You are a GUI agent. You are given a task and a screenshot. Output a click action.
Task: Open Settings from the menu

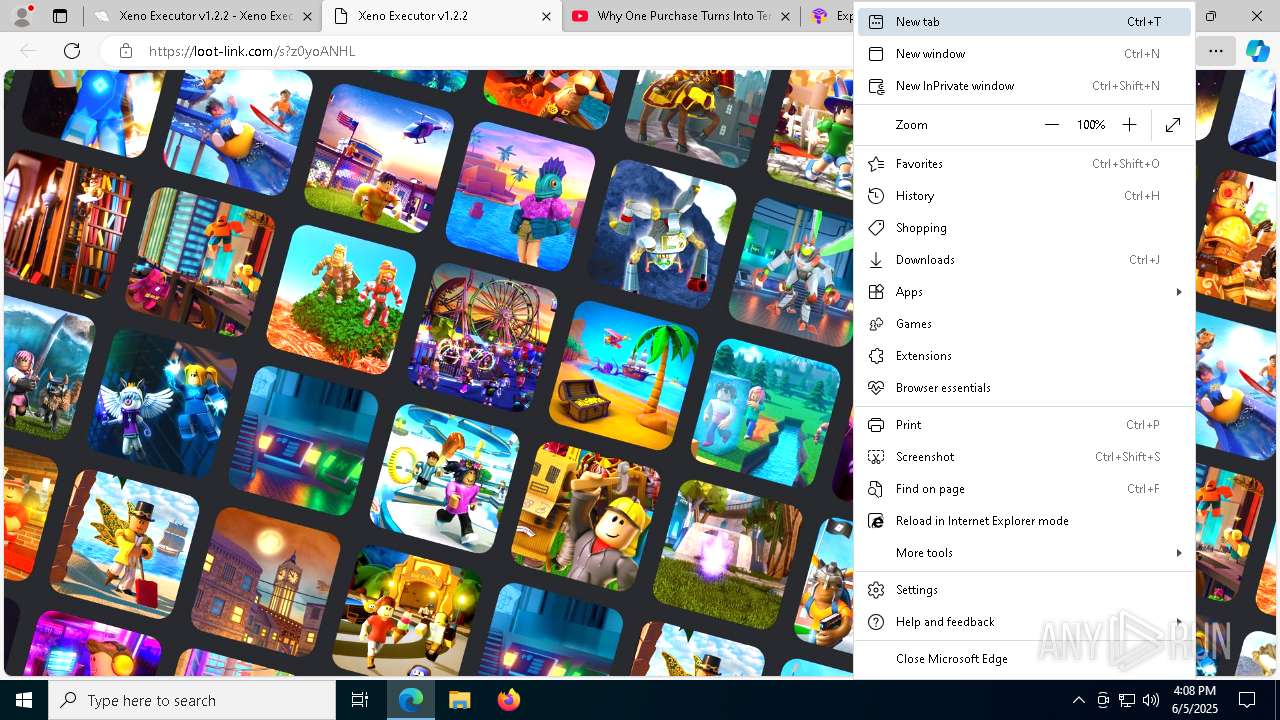pos(1025,590)
